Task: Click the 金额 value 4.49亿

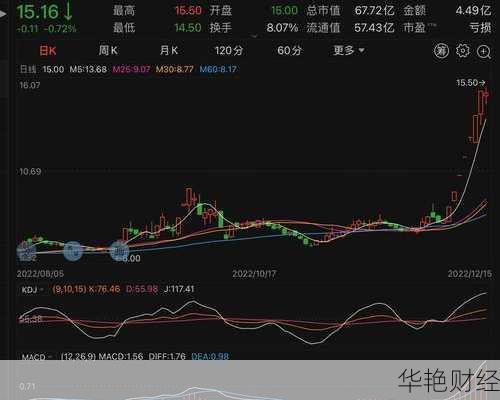Action: pyautogui.click(x=474, y=11)
